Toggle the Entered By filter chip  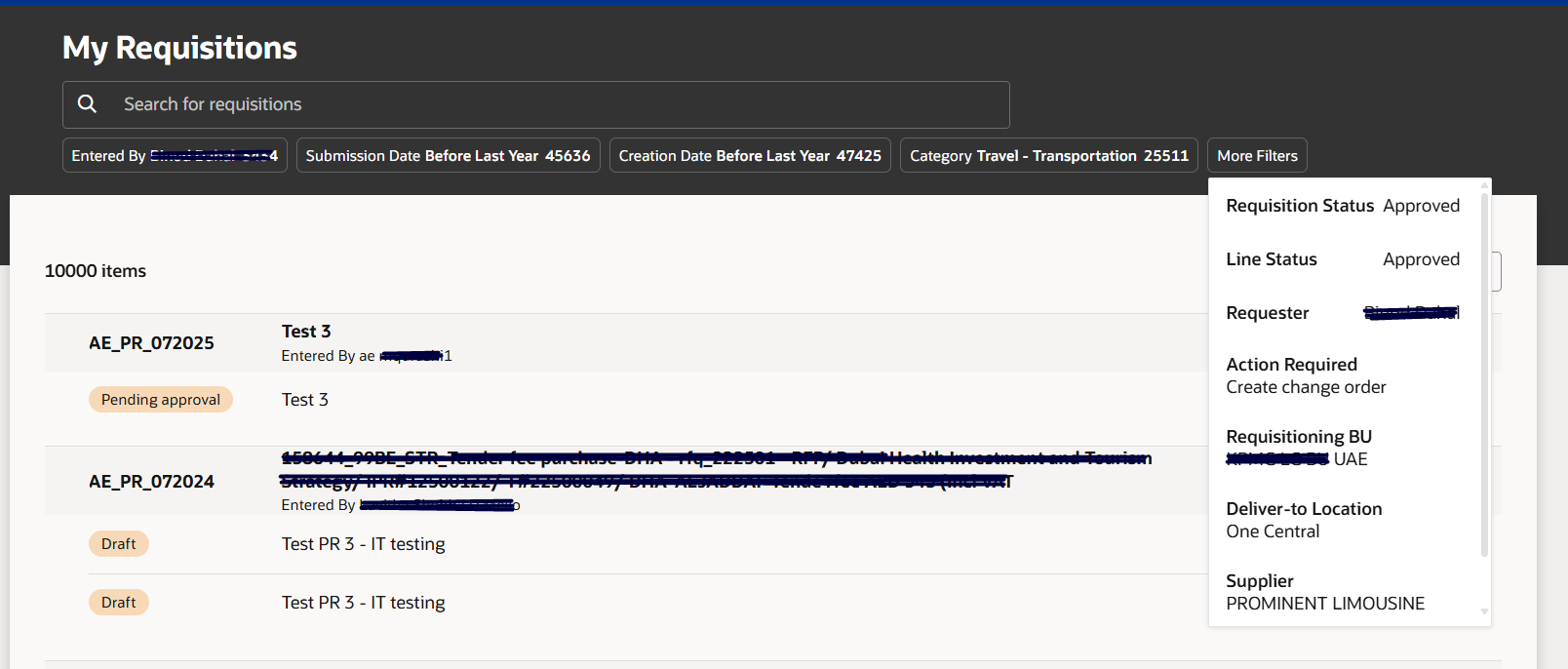tap(175, 155)
